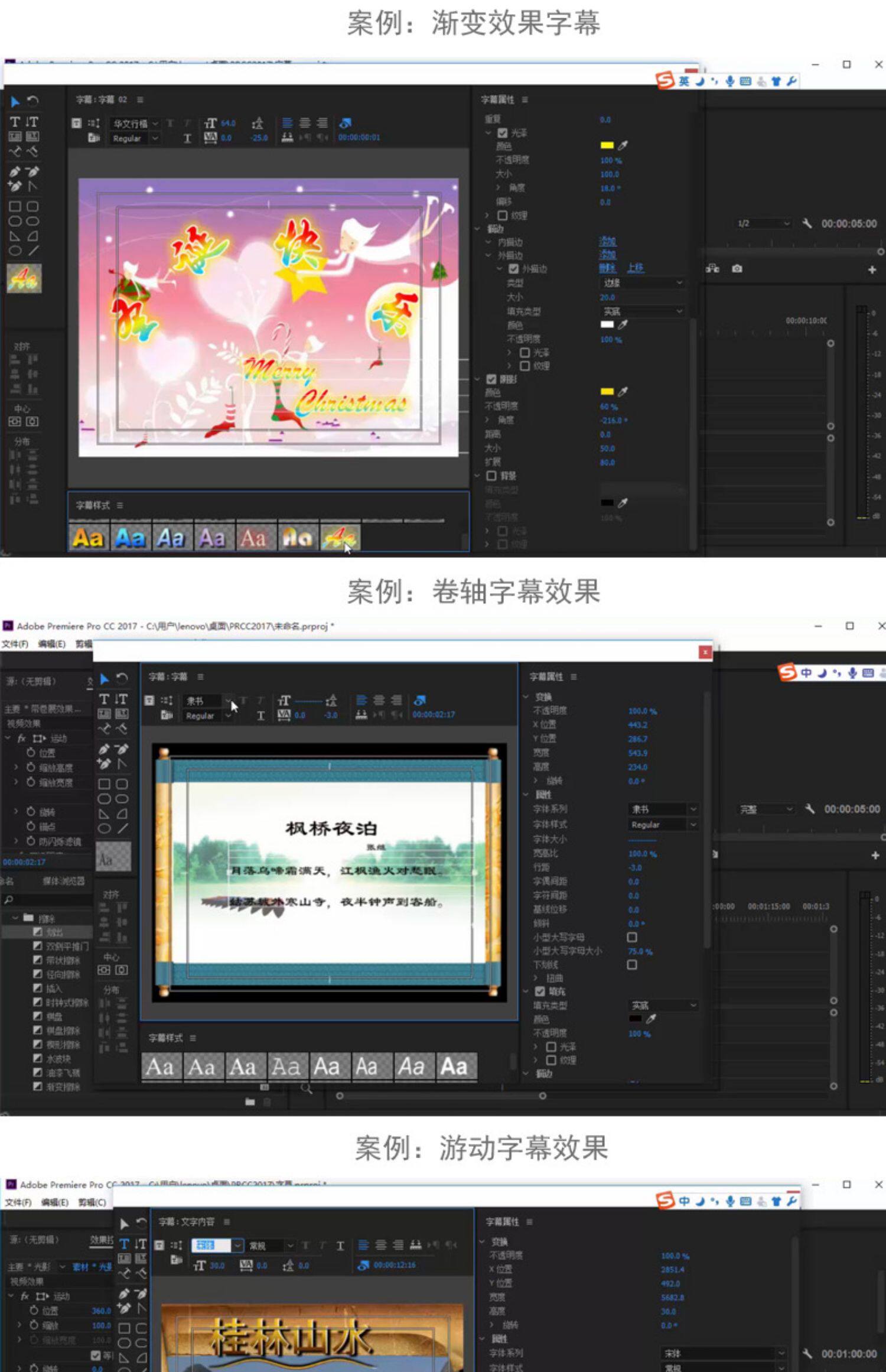Viewport: 886px width, 1372px height.
Task: Click 删除 link for 外描边 stroke
Action: (607, 268)
